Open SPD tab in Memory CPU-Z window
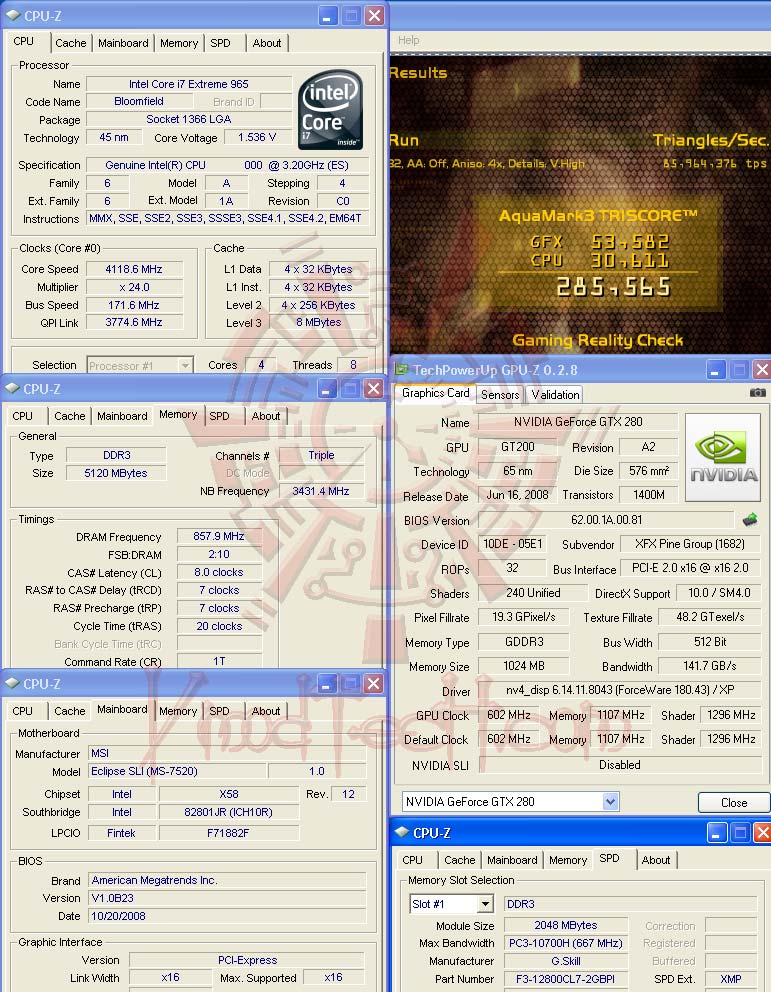The image size is (771, 992). 219,416
